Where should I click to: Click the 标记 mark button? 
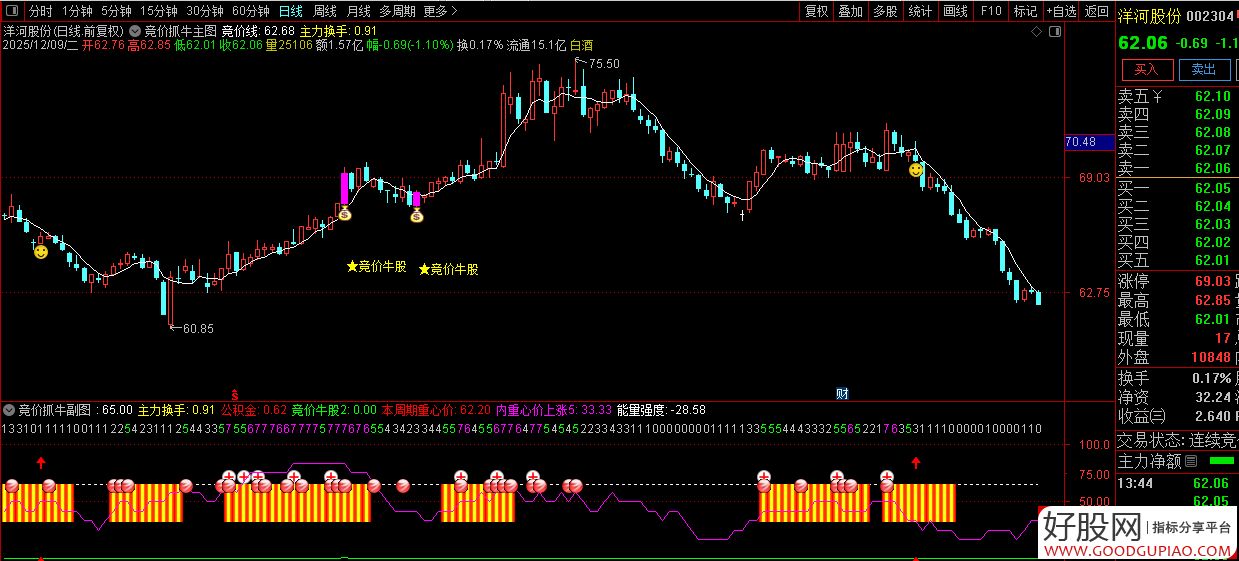(x=1025, y=12)
